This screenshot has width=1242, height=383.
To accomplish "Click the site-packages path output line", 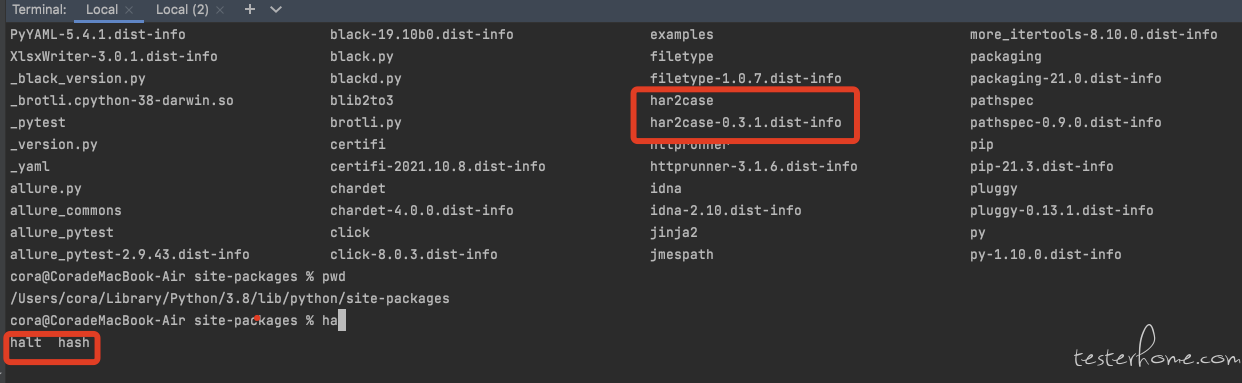I will [229, 298].
